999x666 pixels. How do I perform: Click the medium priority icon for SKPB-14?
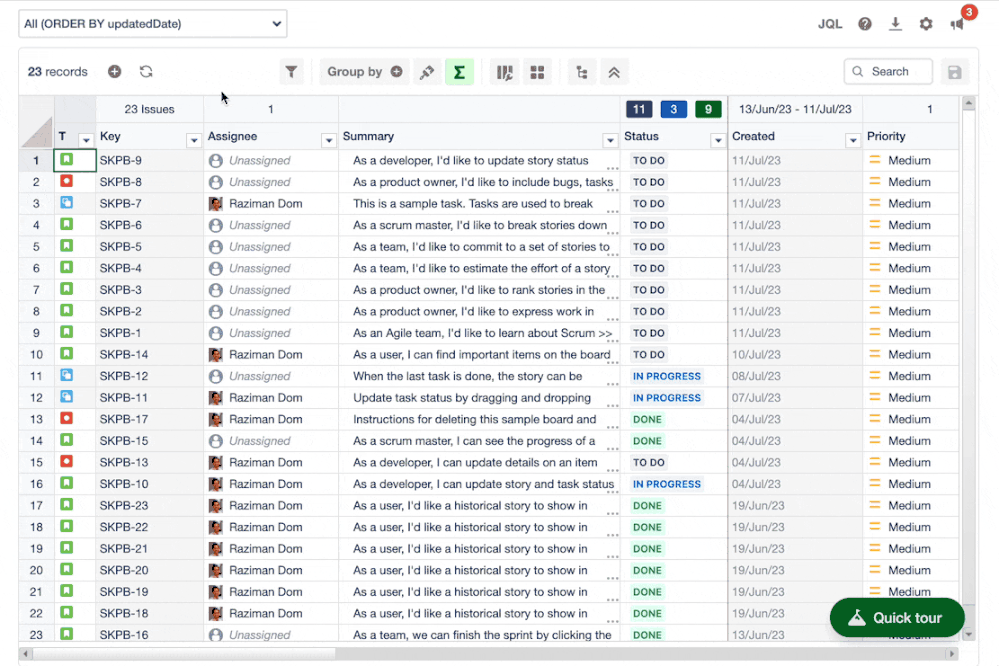[x=875, y=354]
